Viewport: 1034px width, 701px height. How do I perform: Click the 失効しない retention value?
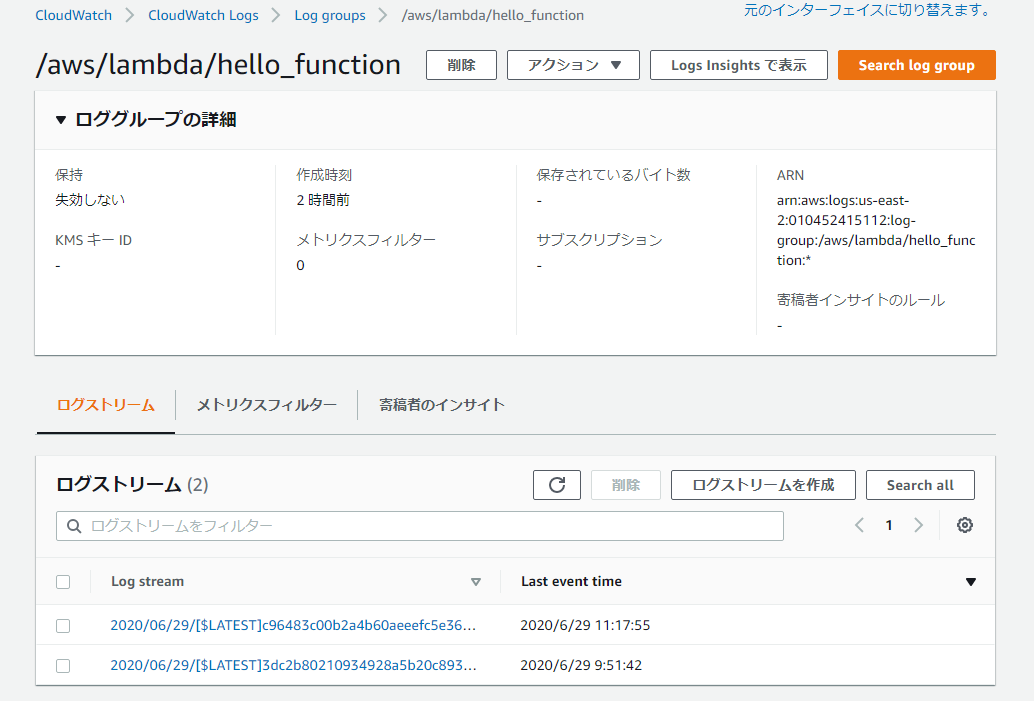coord(90,200)
